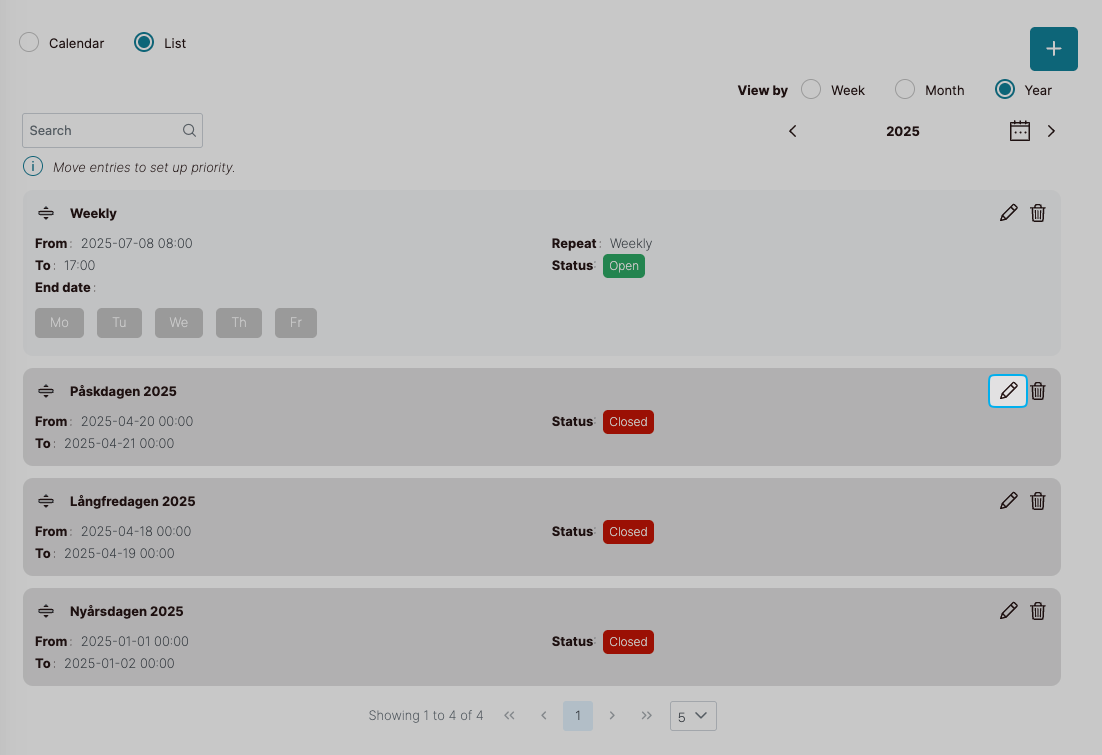This screenshot has width=1102, height=755.
Task: Go to previous year with left chevron
Action: tap(793, 131)
